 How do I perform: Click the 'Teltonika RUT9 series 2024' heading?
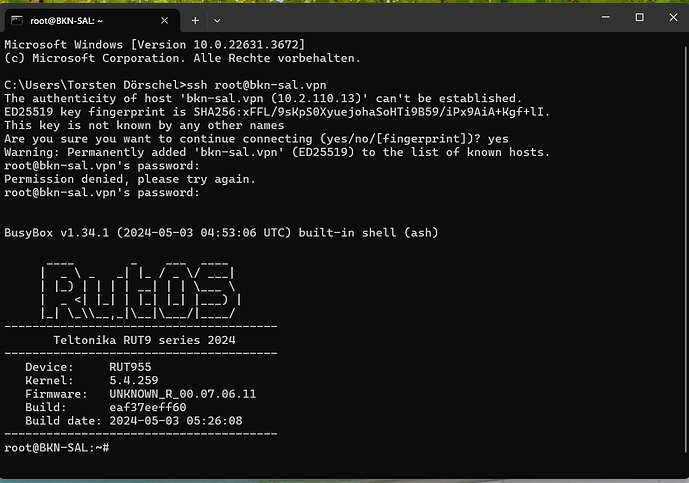(x=144, y=340)
